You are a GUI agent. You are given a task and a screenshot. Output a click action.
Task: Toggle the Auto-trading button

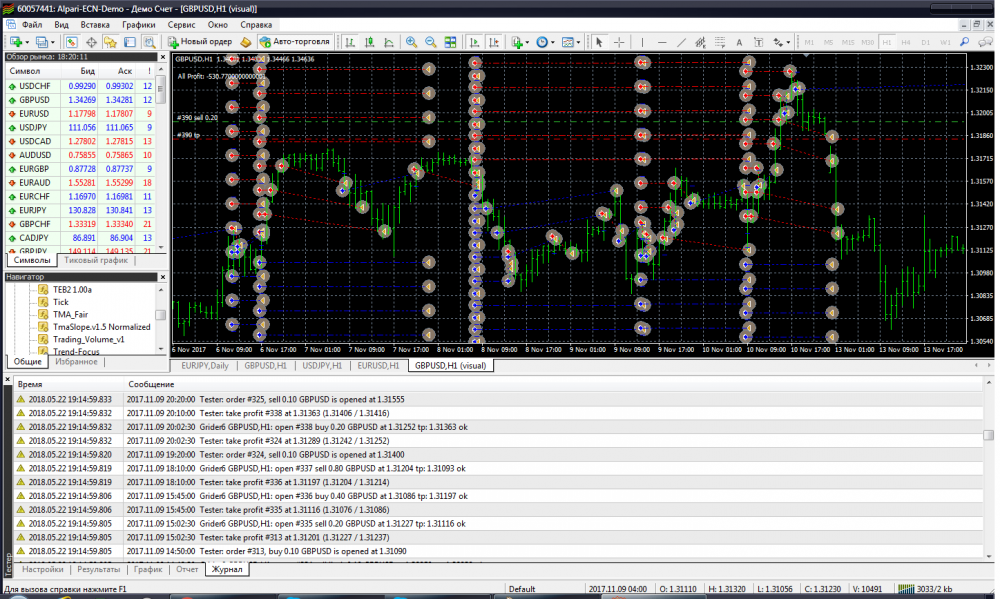click(292, 42)
